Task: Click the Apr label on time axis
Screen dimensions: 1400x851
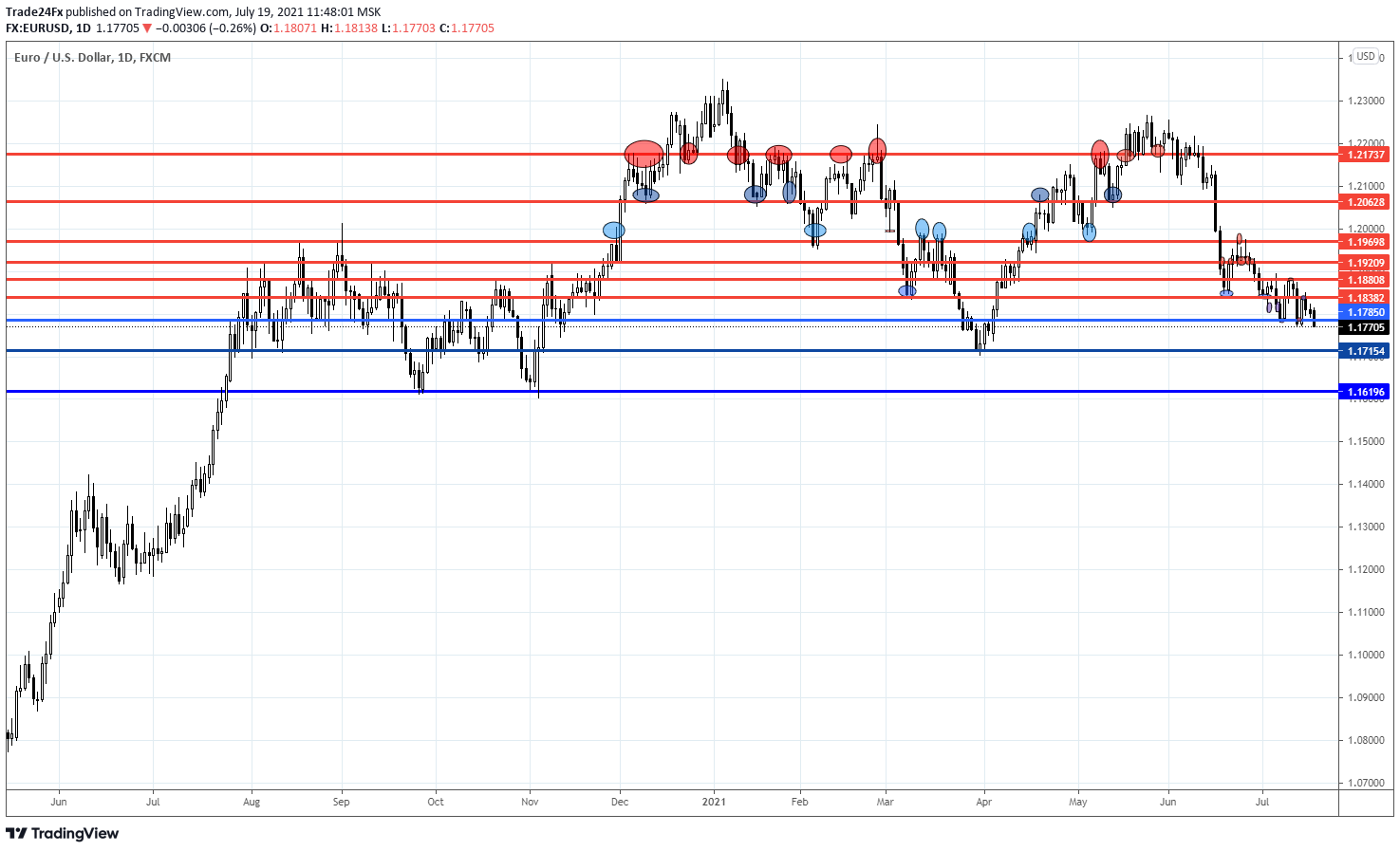Action: pyautogui.click(x=984, y=802)
